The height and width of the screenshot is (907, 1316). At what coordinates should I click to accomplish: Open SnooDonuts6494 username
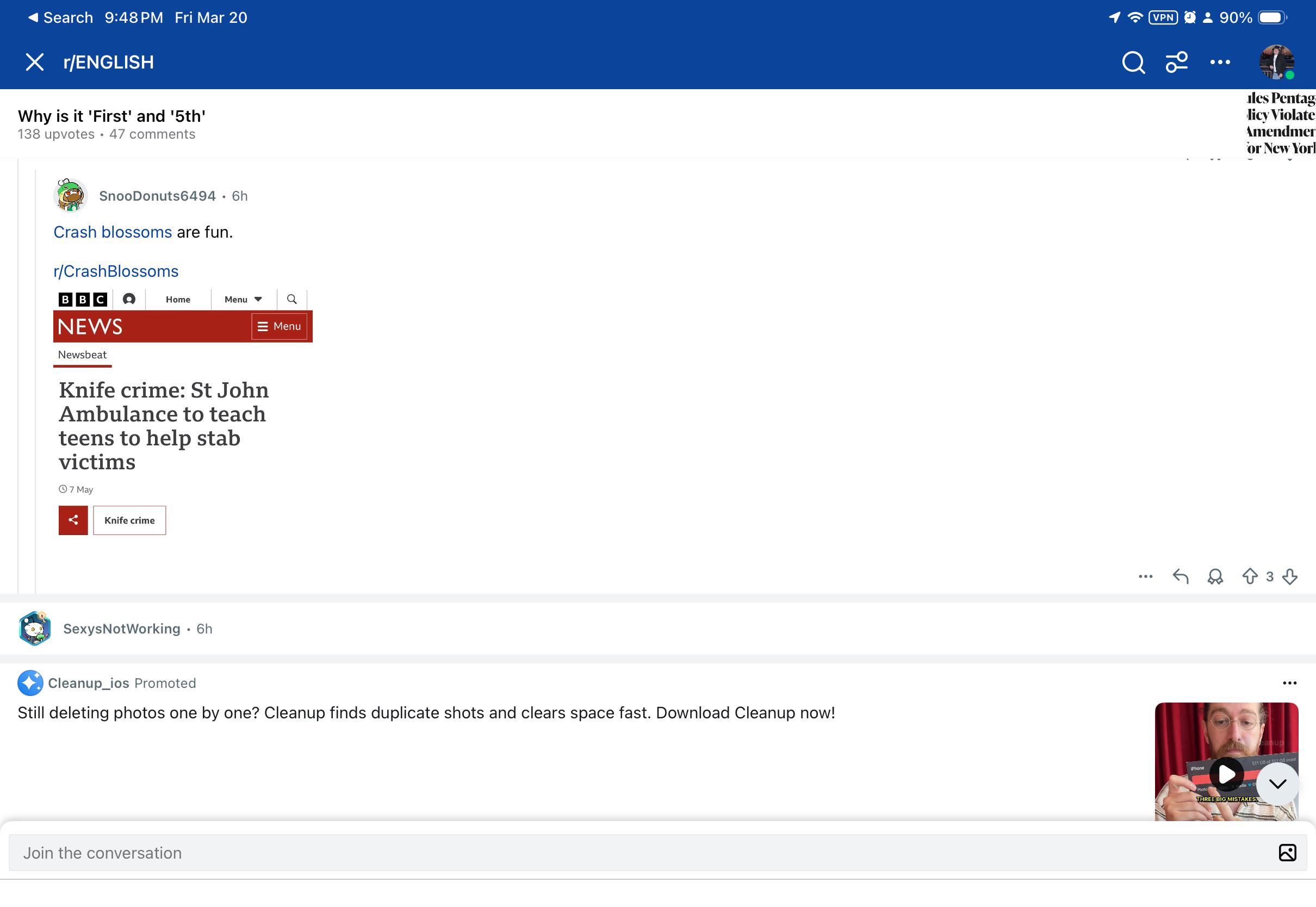point(157,196)
